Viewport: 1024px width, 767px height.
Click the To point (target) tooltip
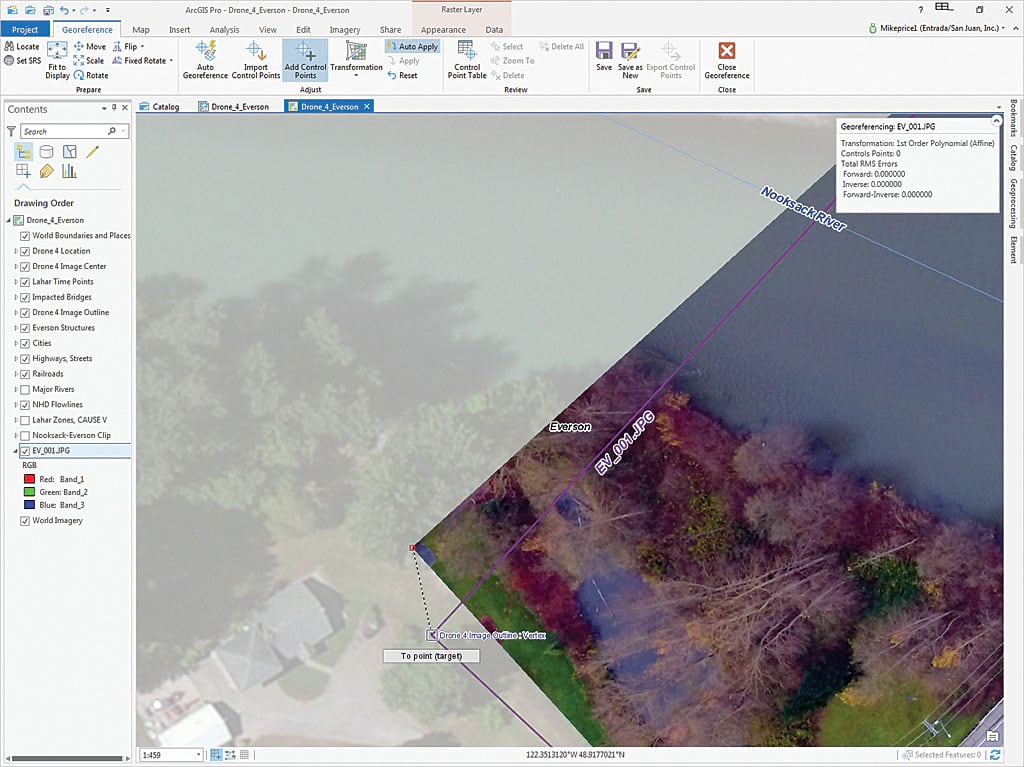[x=431, y=656]
